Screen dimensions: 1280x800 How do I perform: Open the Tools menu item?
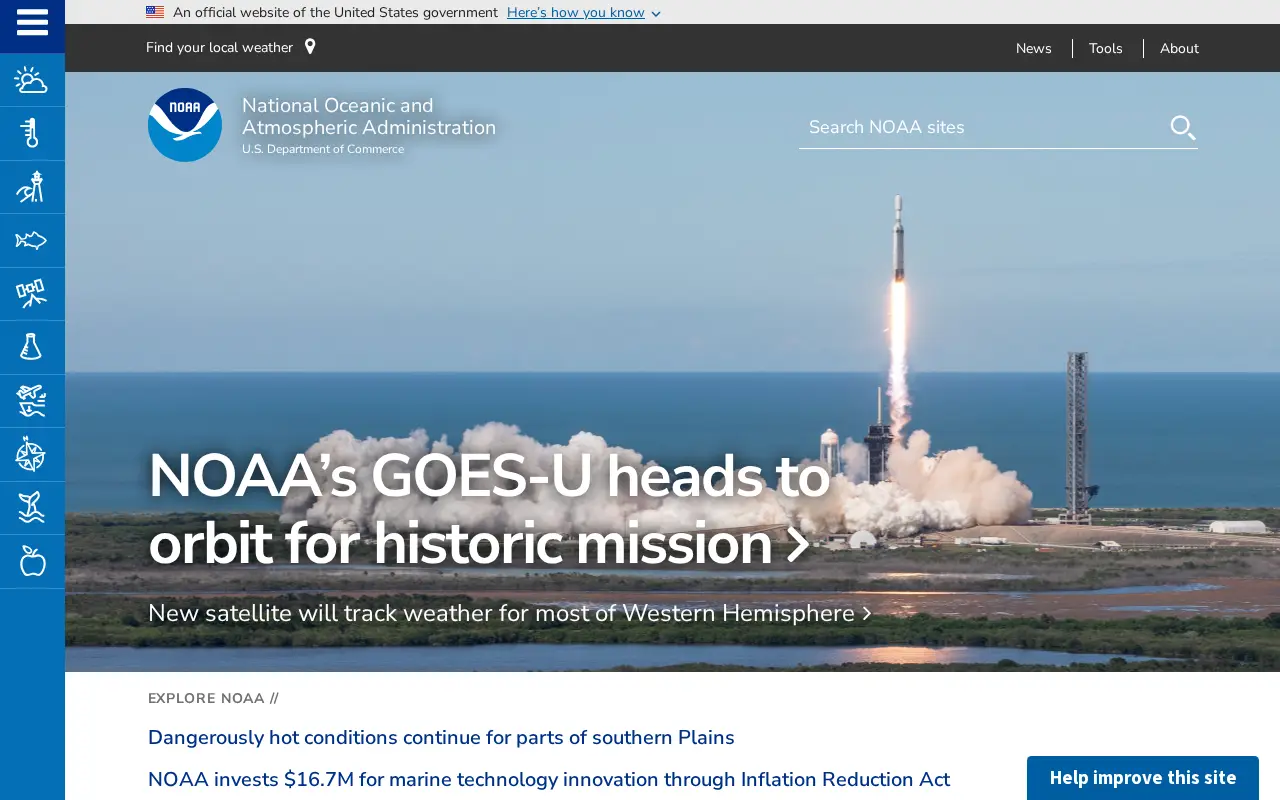pyautogui.click(x=1106, y=48)
